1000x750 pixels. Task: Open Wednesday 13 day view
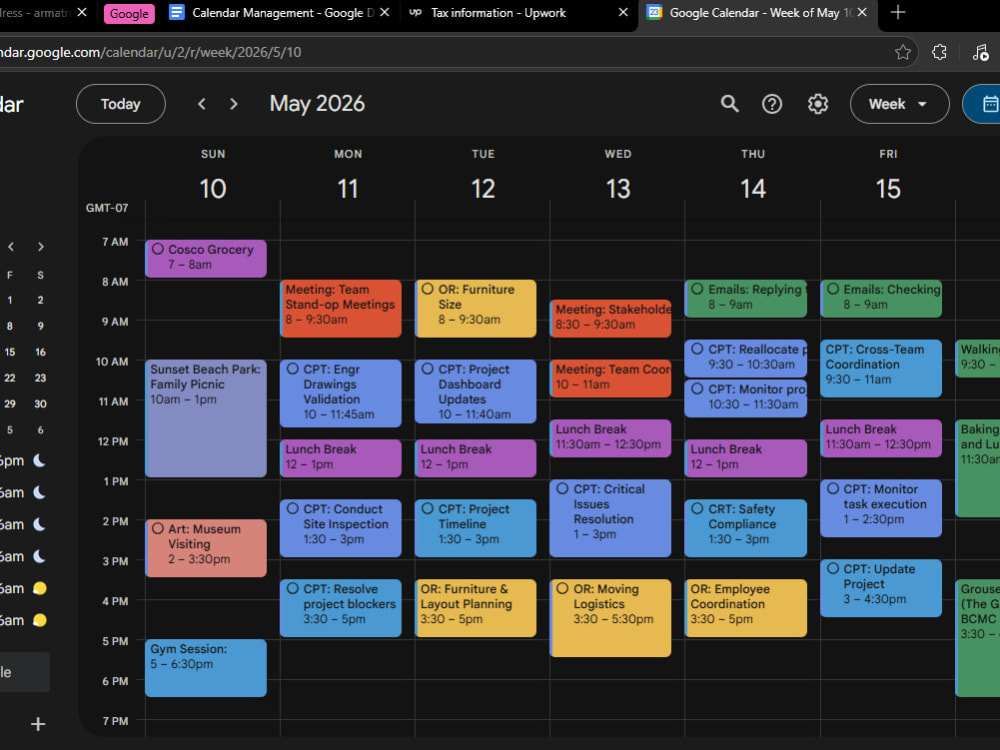(618, 189)
